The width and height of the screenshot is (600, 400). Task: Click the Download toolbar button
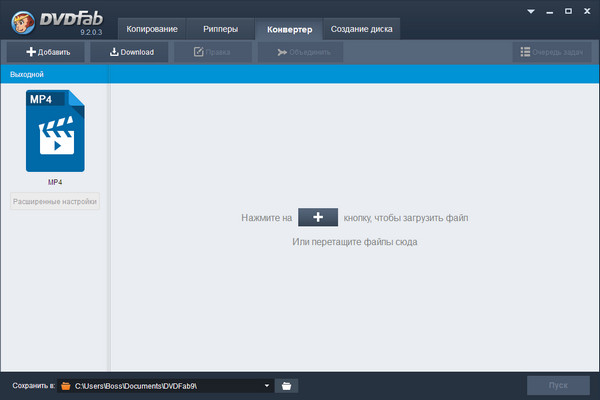click(x=131, y=52)
